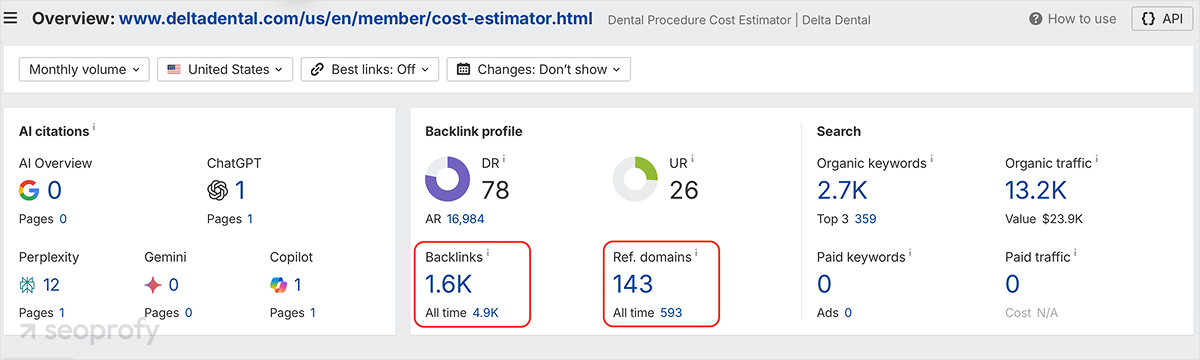The image size is (1200, 360).
Task: Open the API button
Action: tap(1161, 19)
